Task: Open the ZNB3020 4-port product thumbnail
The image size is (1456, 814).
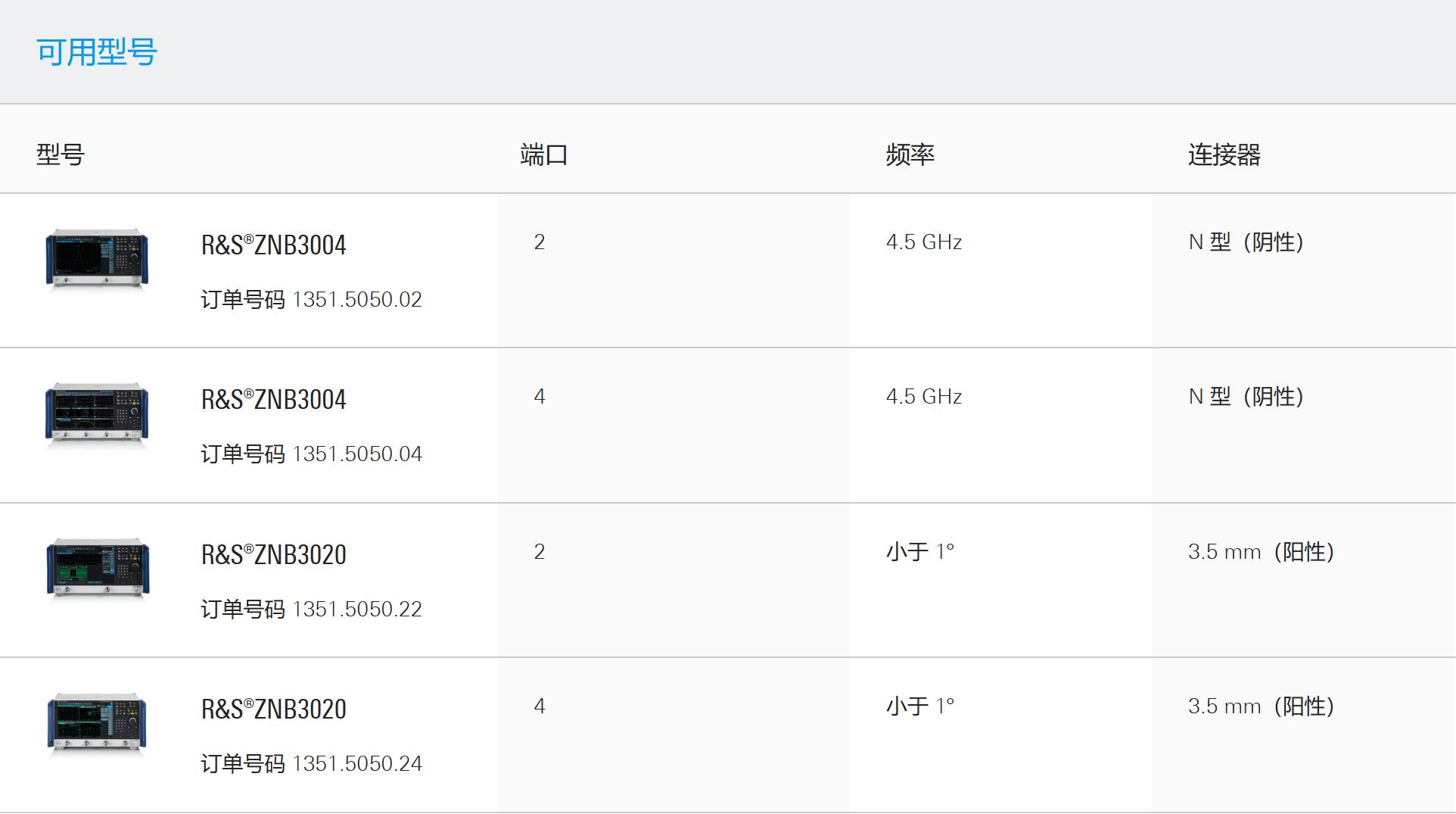Action: (97, 725)
